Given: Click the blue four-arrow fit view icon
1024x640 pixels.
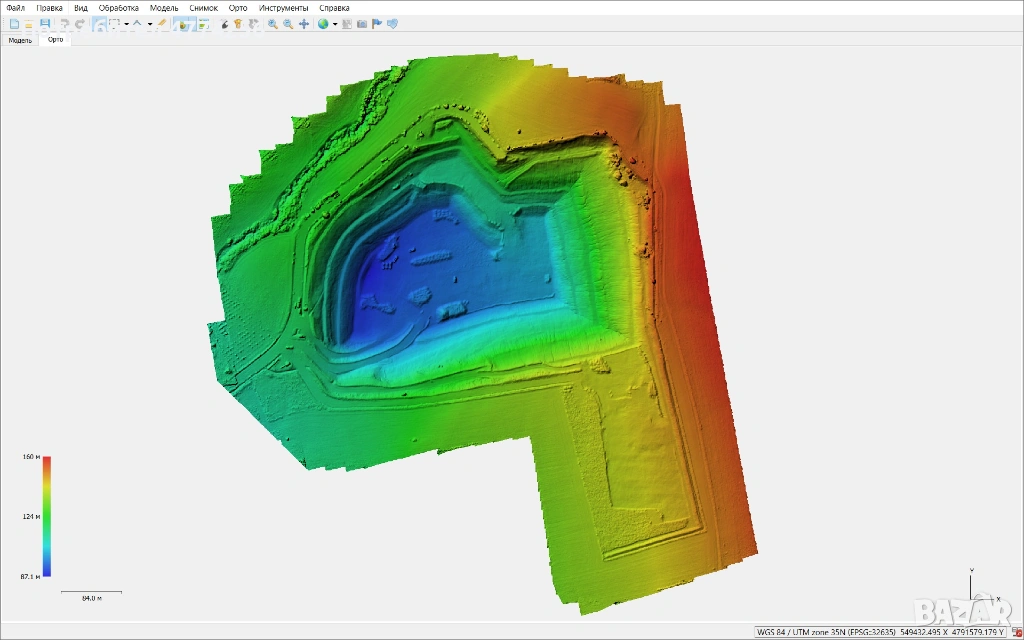Looking at the screenshot, I should coord(304,24).
